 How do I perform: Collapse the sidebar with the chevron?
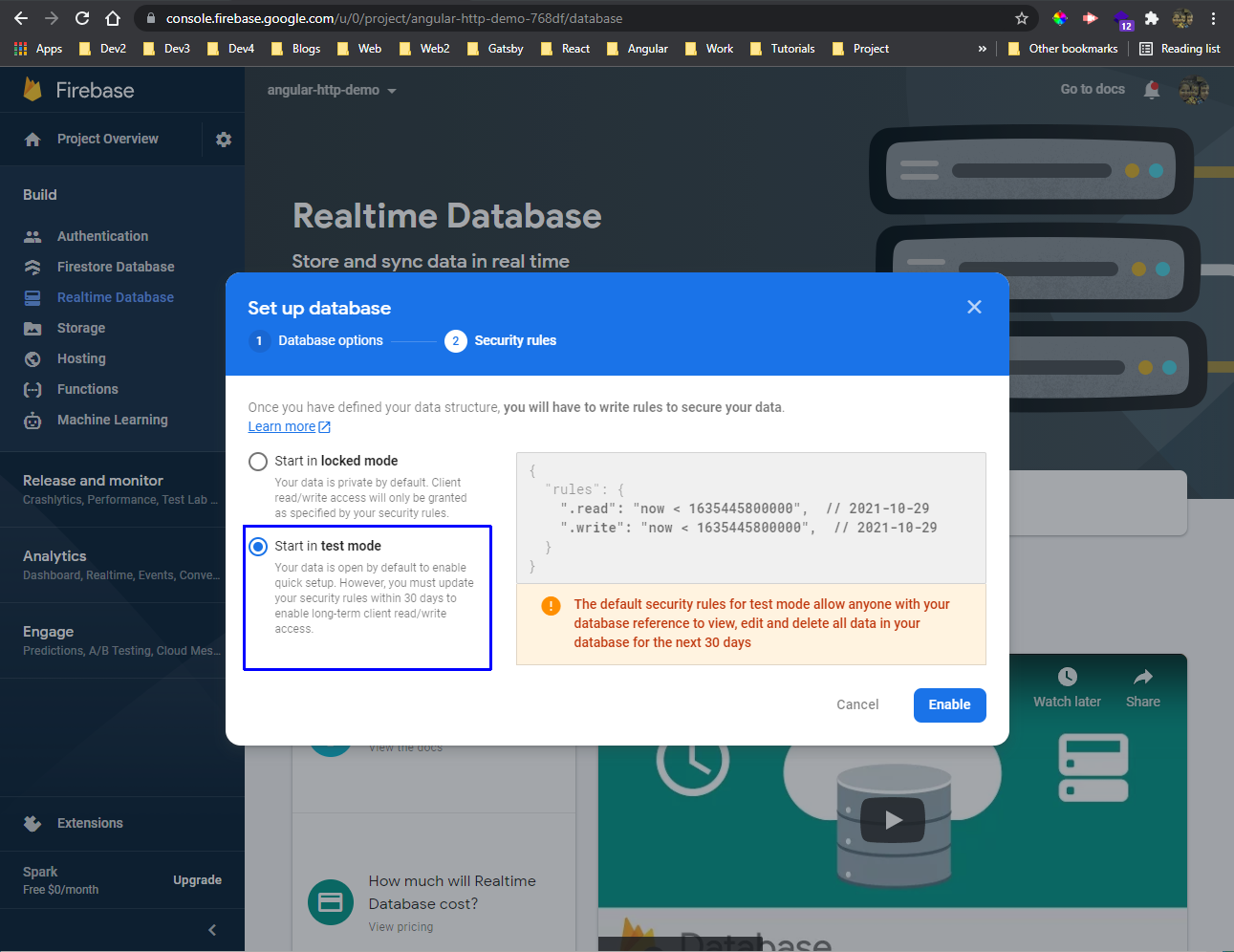click(x=212, y=930)
